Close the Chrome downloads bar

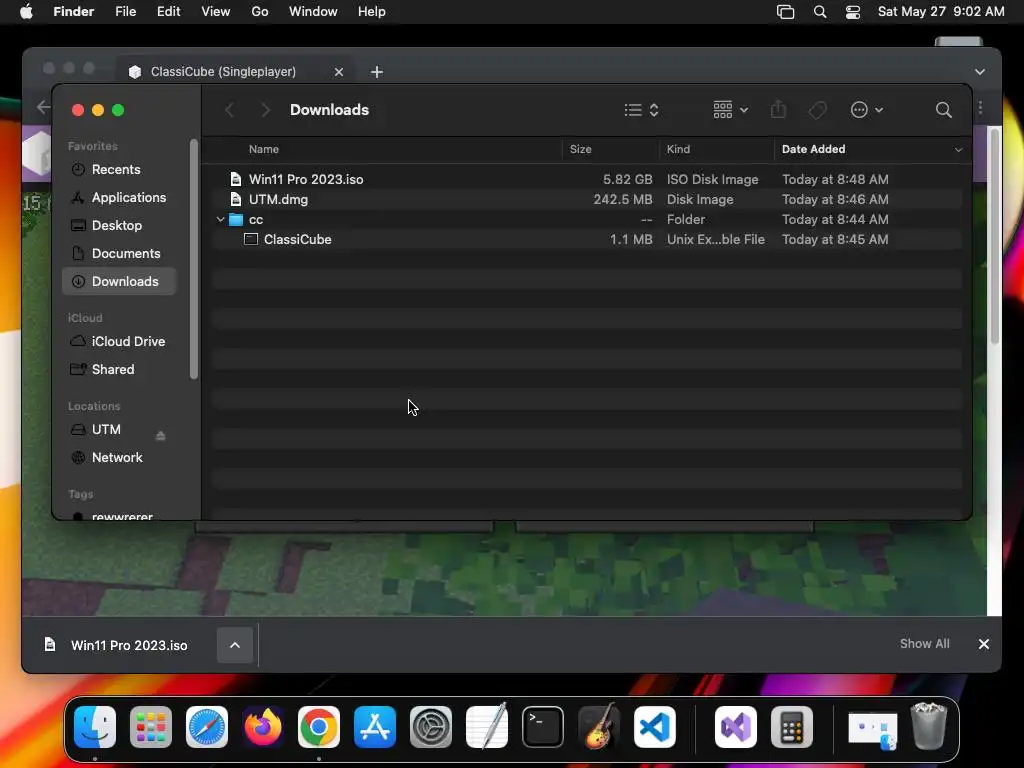[x=984, y=644]
